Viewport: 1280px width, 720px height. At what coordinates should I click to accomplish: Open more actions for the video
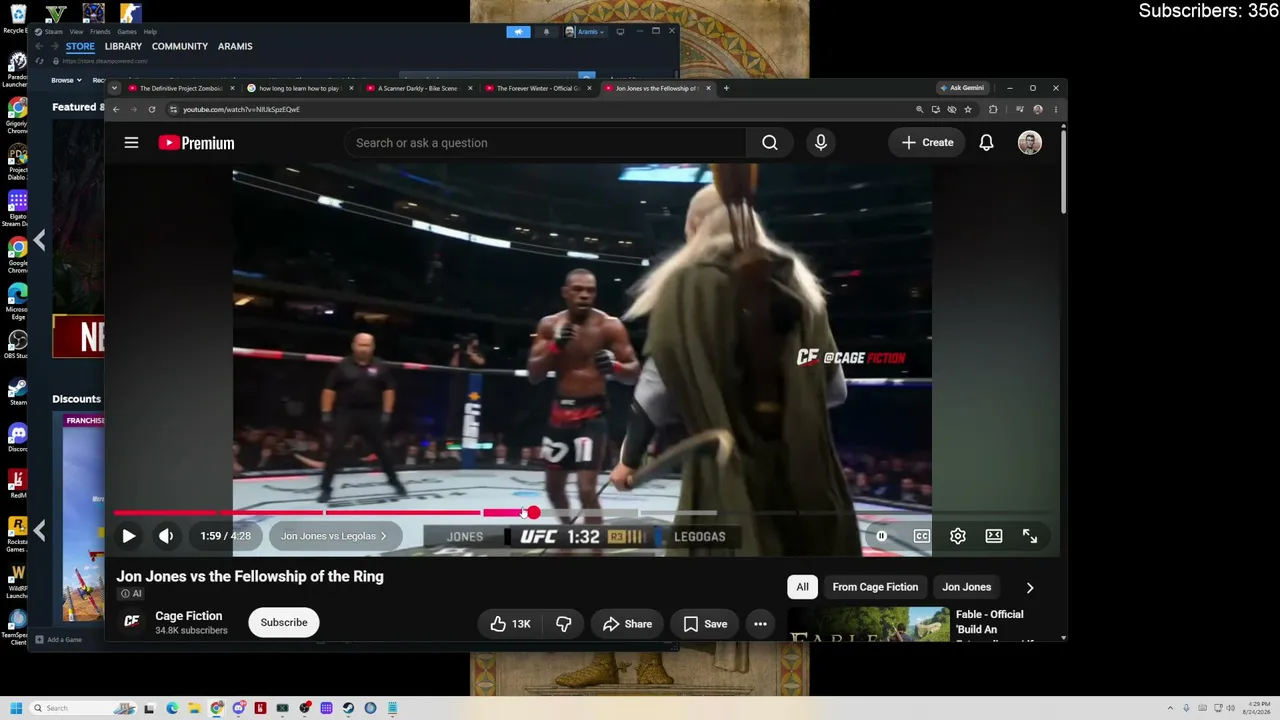760,624
